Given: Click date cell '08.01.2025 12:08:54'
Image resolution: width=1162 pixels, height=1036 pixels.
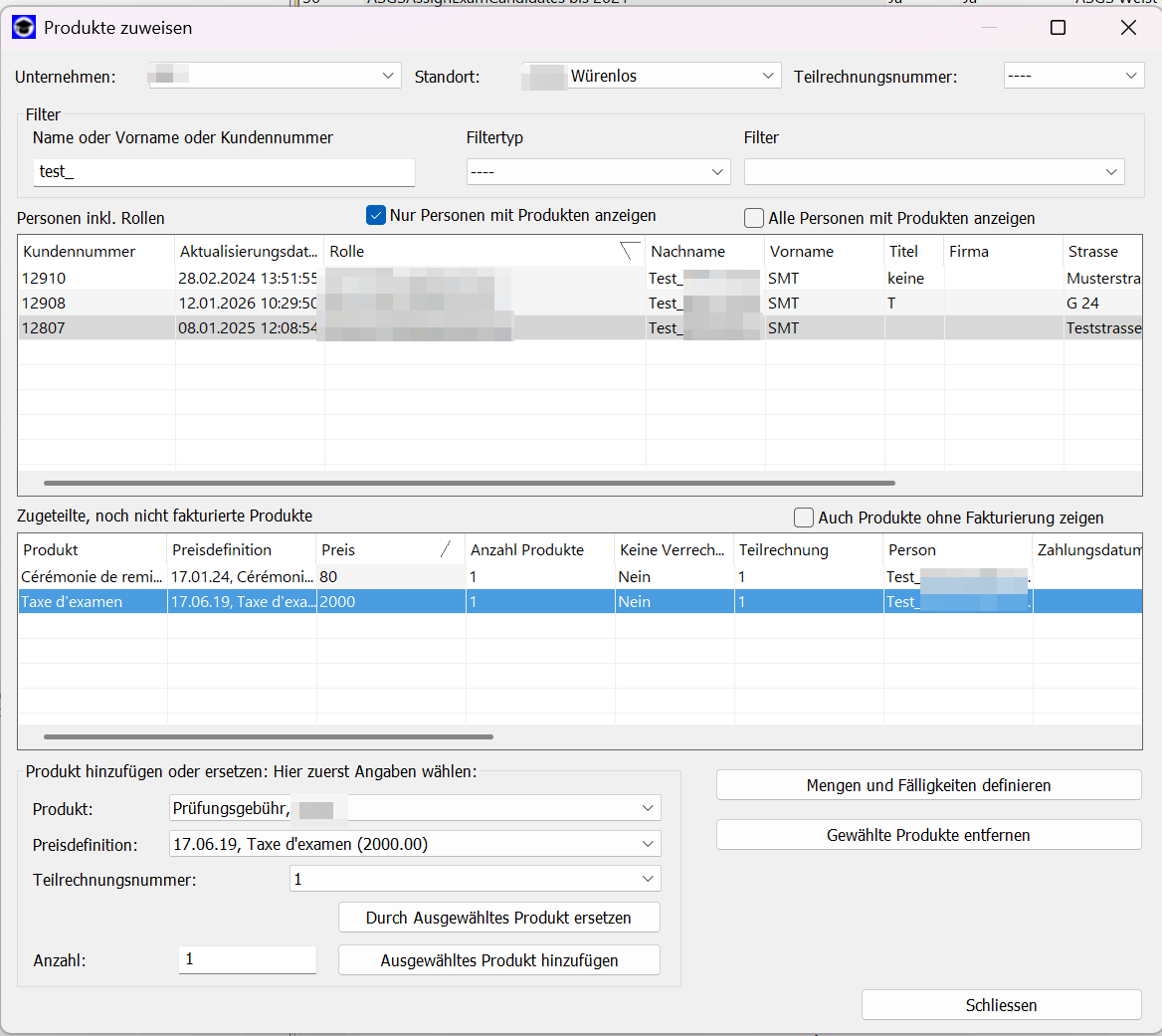Looking at the screenshot, I should (248, 327).
